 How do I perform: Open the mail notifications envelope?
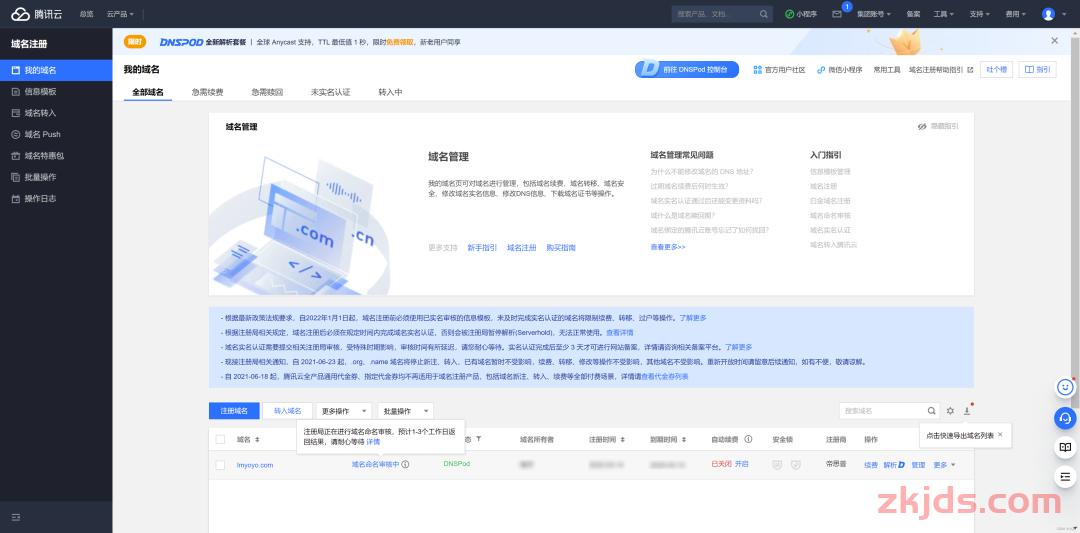[837, 14]
